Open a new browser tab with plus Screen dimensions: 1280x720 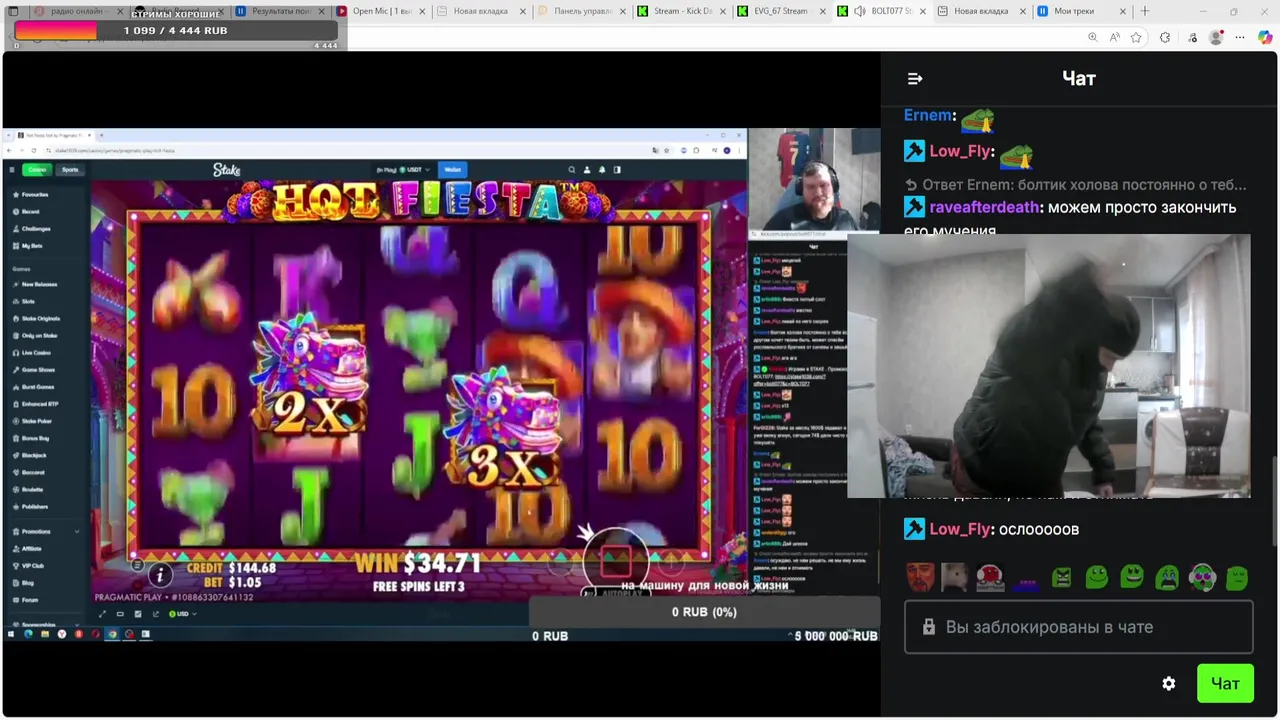[x=1145, y=11]
